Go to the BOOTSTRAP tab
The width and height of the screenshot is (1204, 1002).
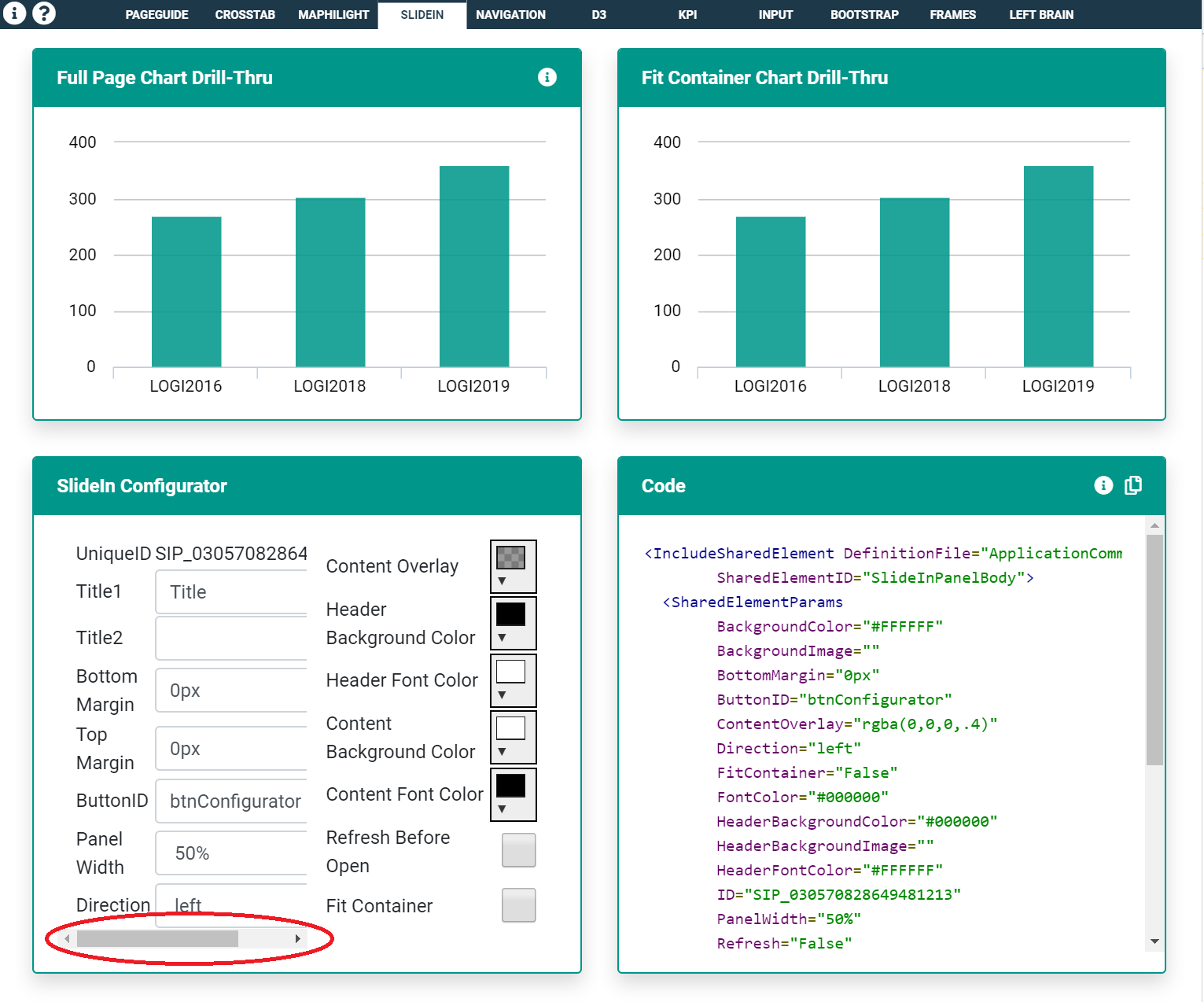coord(864,14)
